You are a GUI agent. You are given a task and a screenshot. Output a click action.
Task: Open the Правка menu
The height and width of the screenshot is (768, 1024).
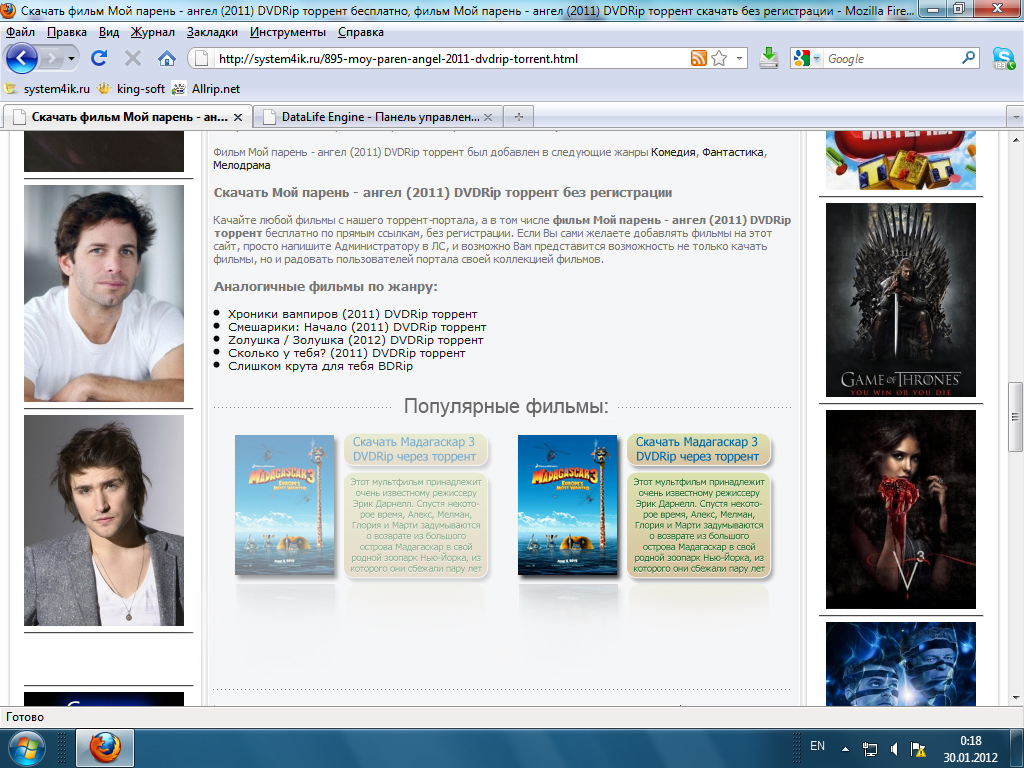click(67, 32)
